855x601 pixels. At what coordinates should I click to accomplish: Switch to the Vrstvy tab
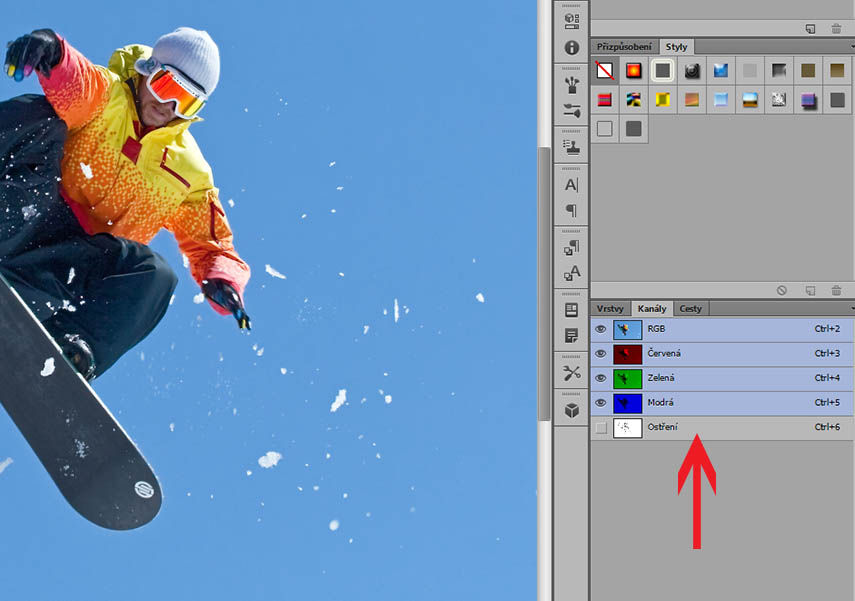(610, 309)
